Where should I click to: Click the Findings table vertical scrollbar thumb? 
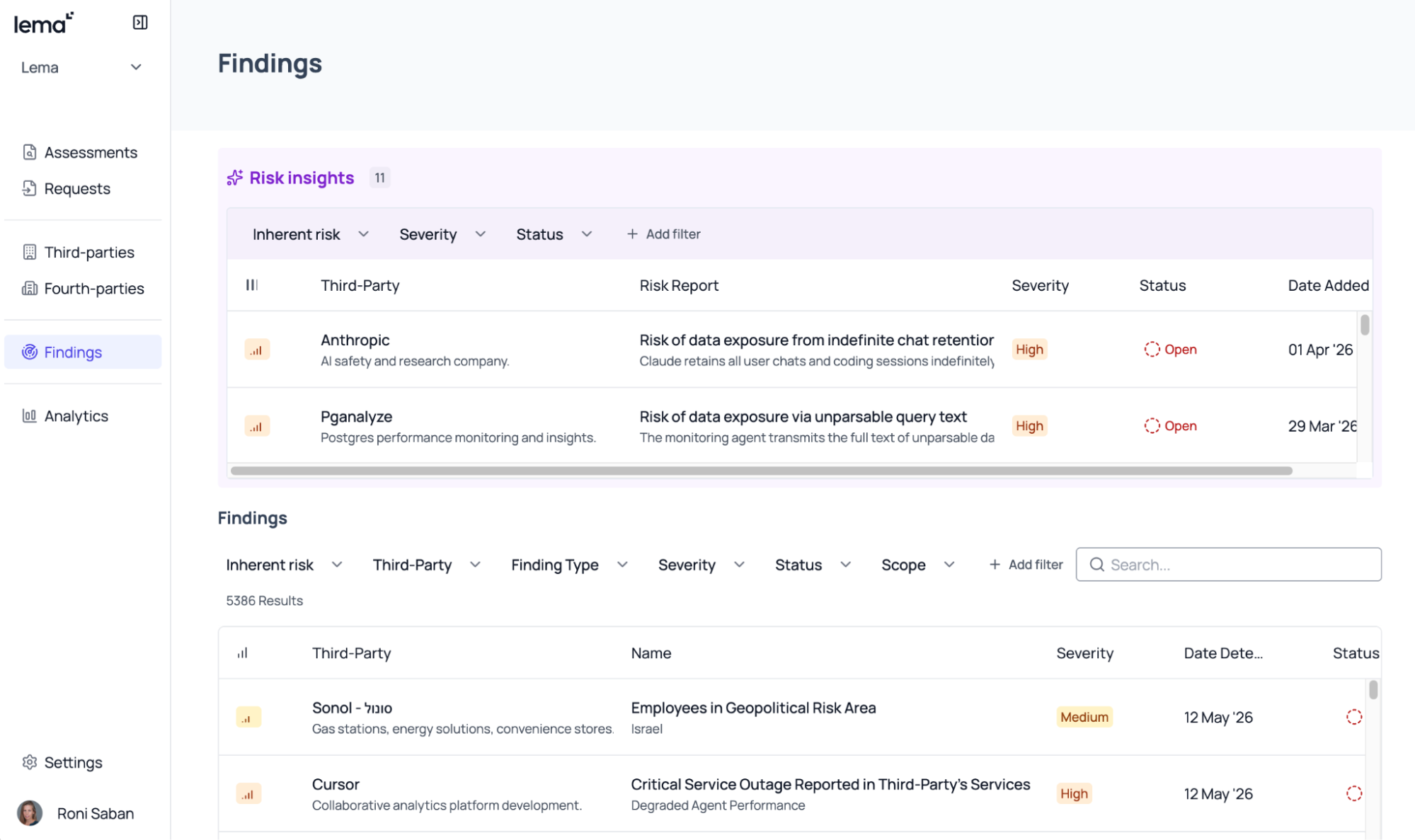tap(1373, 689)
